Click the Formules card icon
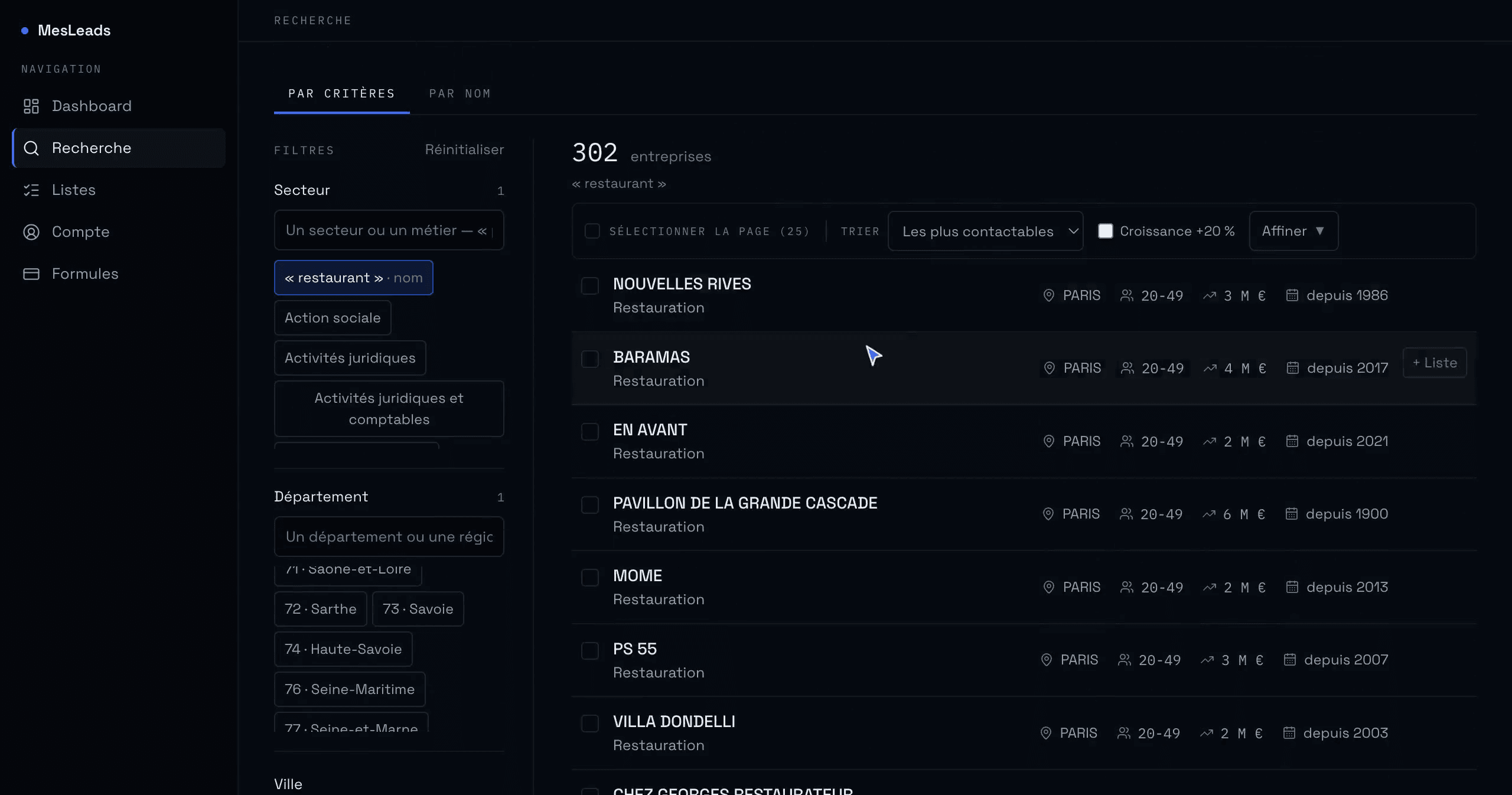 pyautogui.click(x=31, y=274)
